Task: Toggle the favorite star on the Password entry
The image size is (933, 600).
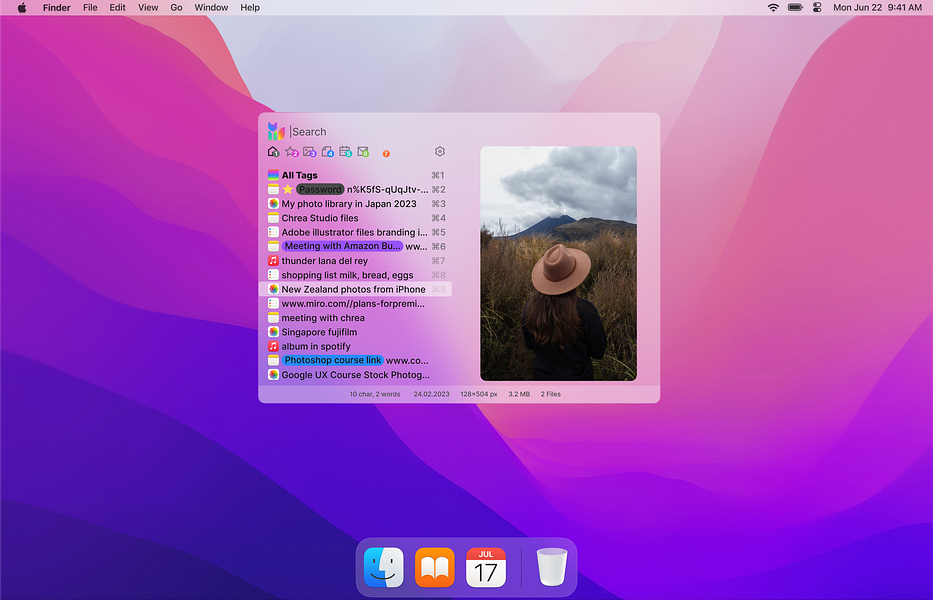Action: [x=286, y=188]
